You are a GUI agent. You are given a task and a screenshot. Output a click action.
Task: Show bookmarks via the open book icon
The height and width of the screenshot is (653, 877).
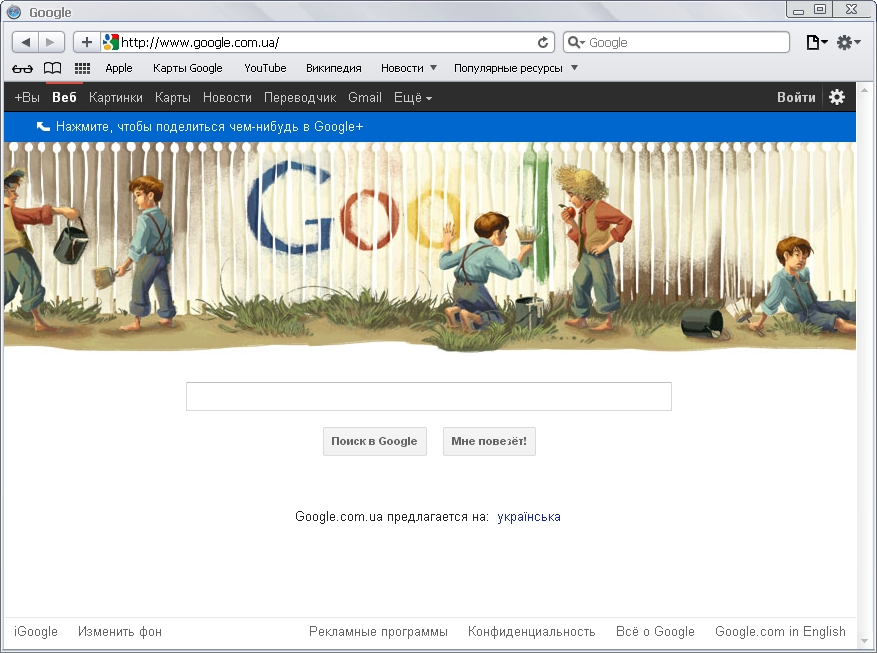pos(52,69)
